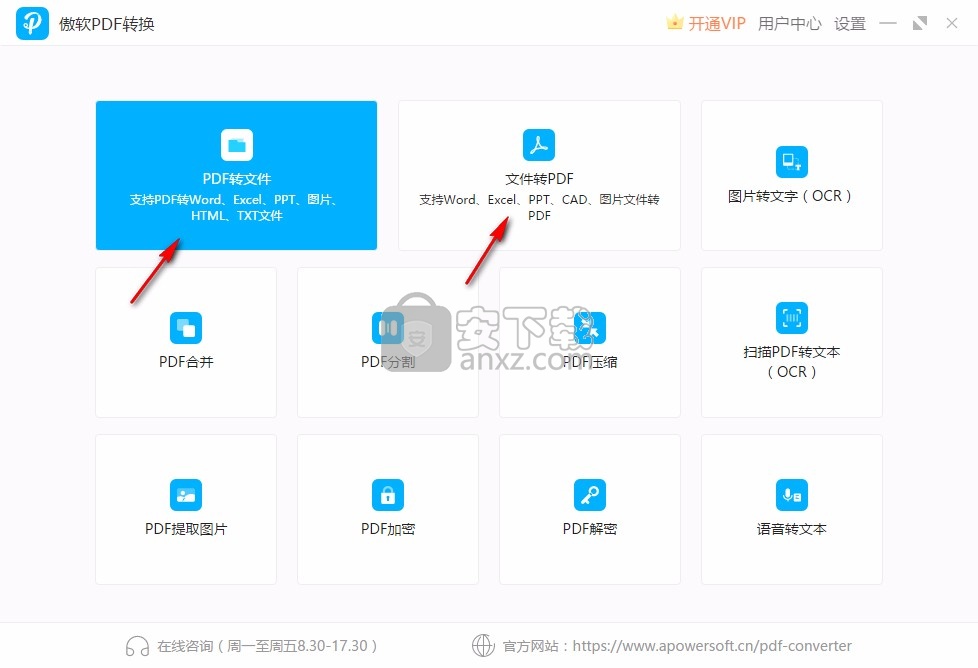Click the PDF合并 merge icon

[x=186, y=328]
